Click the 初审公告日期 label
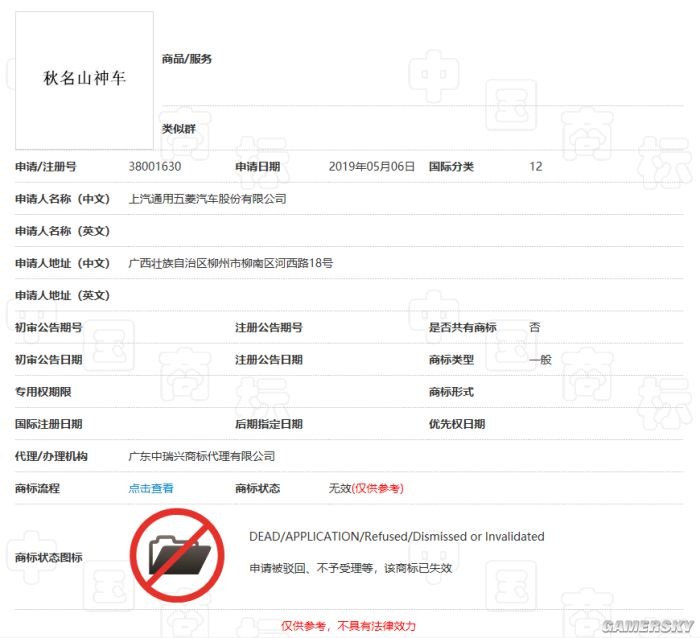Image resolution: width=700 pixels, height=638 pixels. click(49, 359)
